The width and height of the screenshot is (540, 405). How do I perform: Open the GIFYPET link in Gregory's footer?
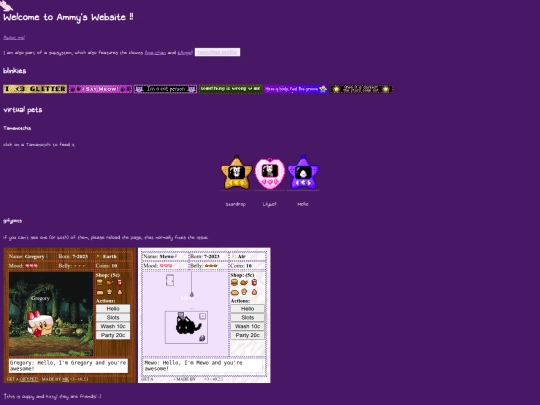[x=29, y=379]
